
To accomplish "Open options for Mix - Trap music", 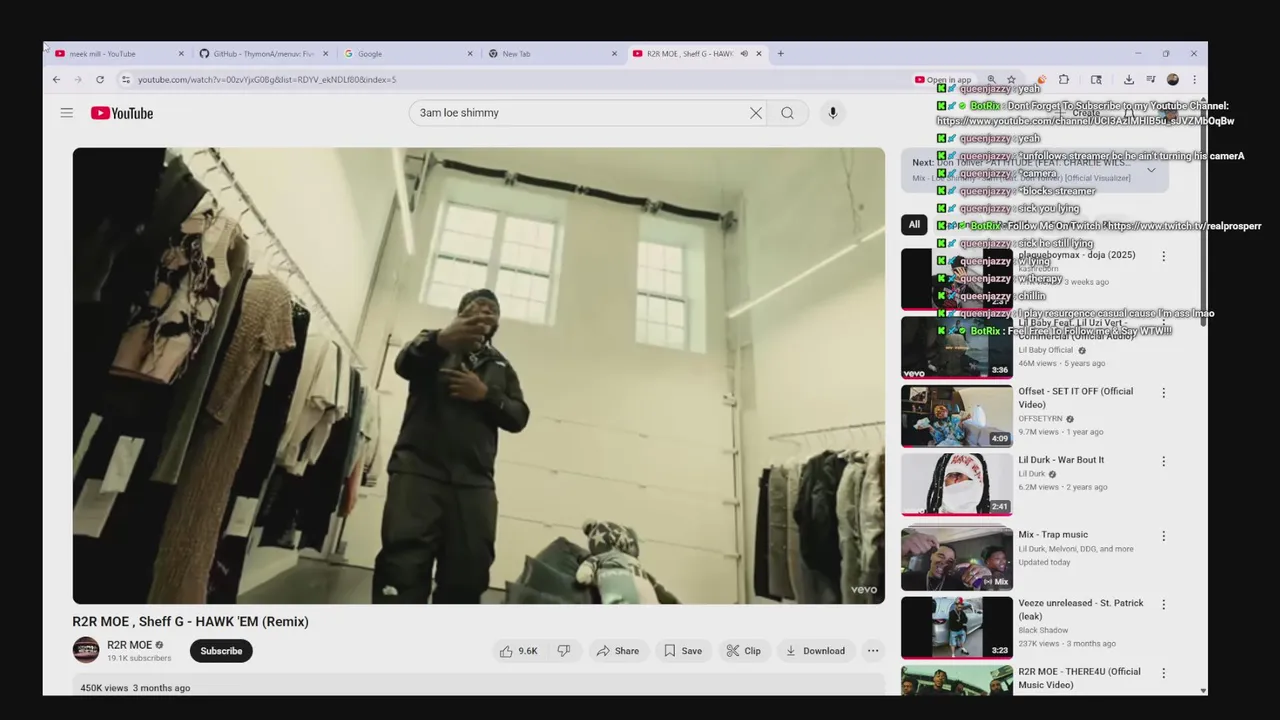I will click(1163, 536).
